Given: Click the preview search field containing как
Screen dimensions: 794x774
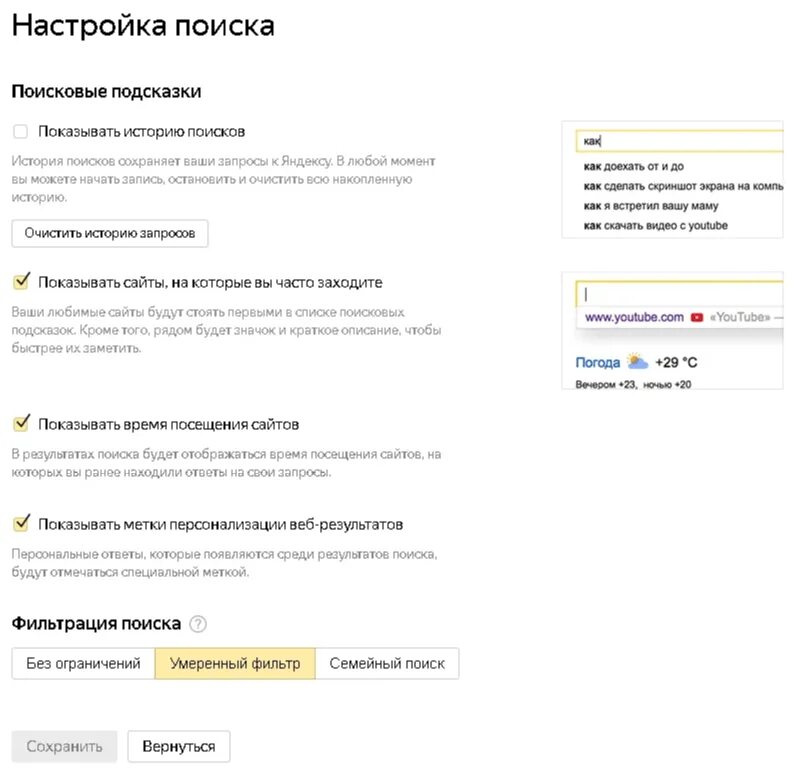Looking at the screenshot, I should [x=680, y=141].
